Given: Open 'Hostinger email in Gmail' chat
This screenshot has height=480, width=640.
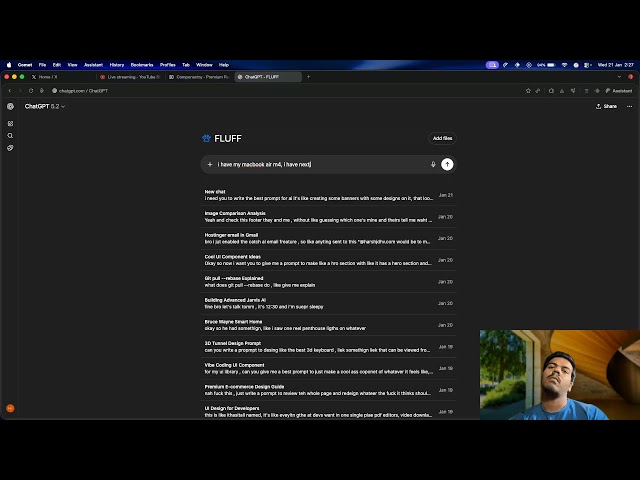Looking at the screenshot, I should pos(329,238).
